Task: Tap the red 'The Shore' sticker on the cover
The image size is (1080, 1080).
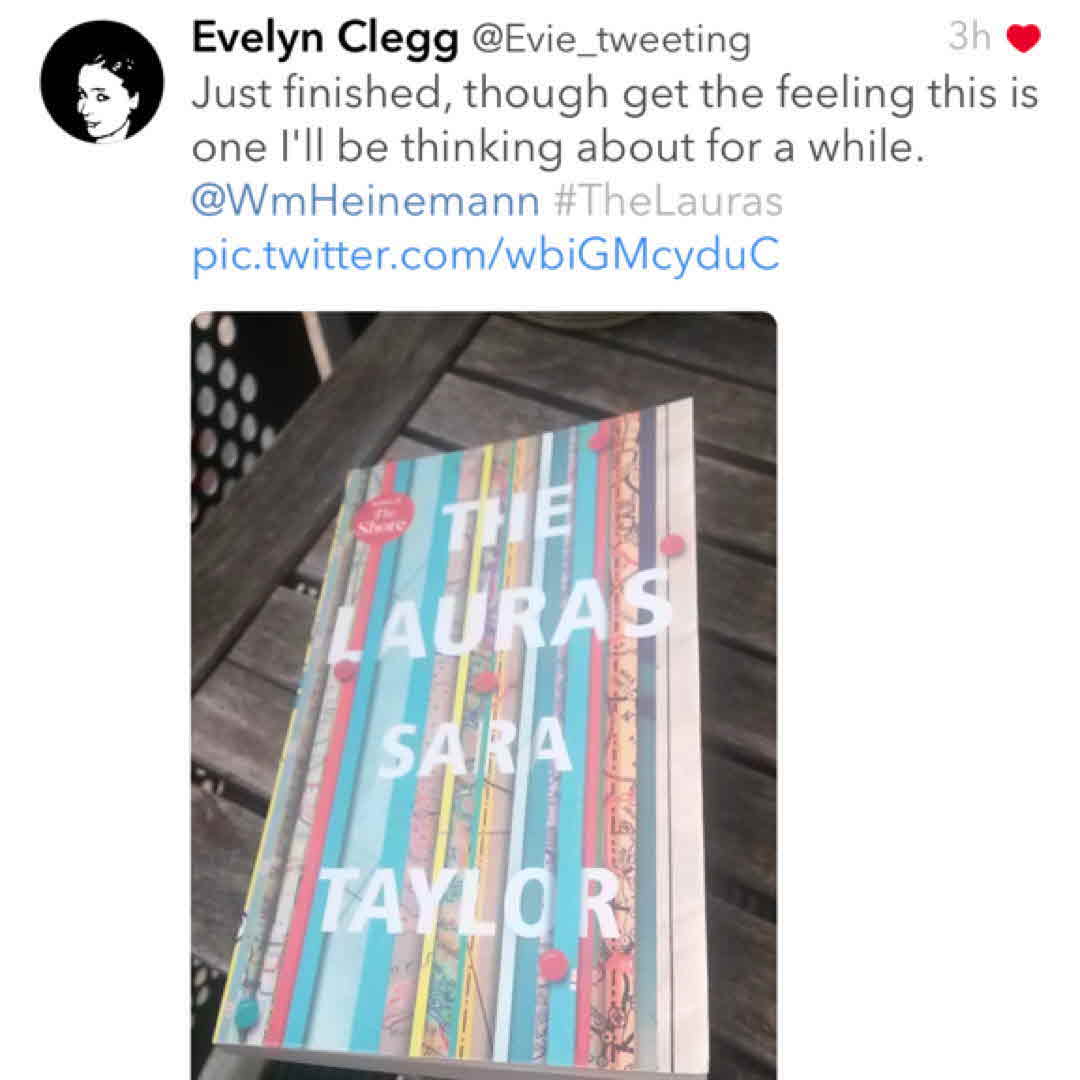Action: coord(382,519)
